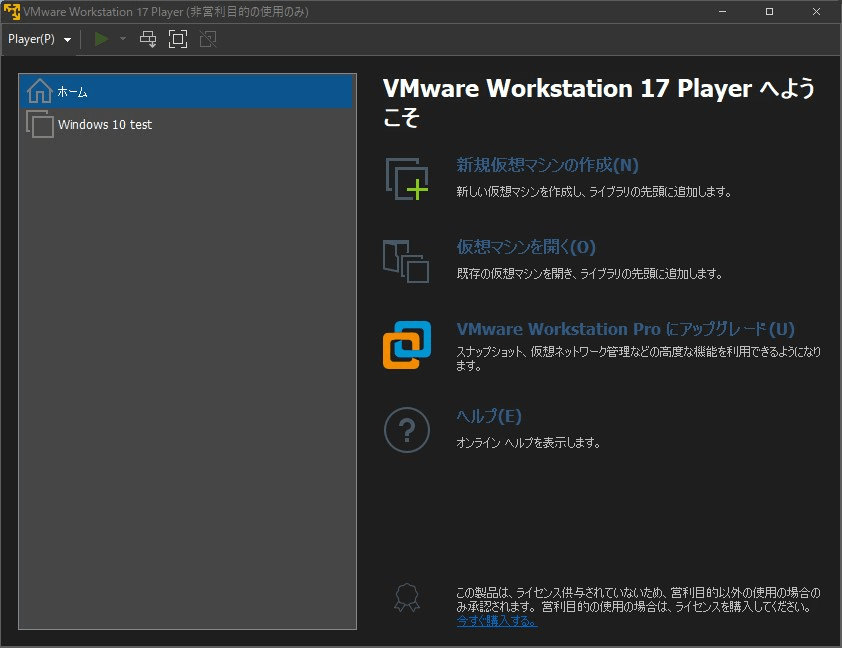Click the Windows 10 test VM icon
The width and height of the screenshot is (842, 648).
40,124
